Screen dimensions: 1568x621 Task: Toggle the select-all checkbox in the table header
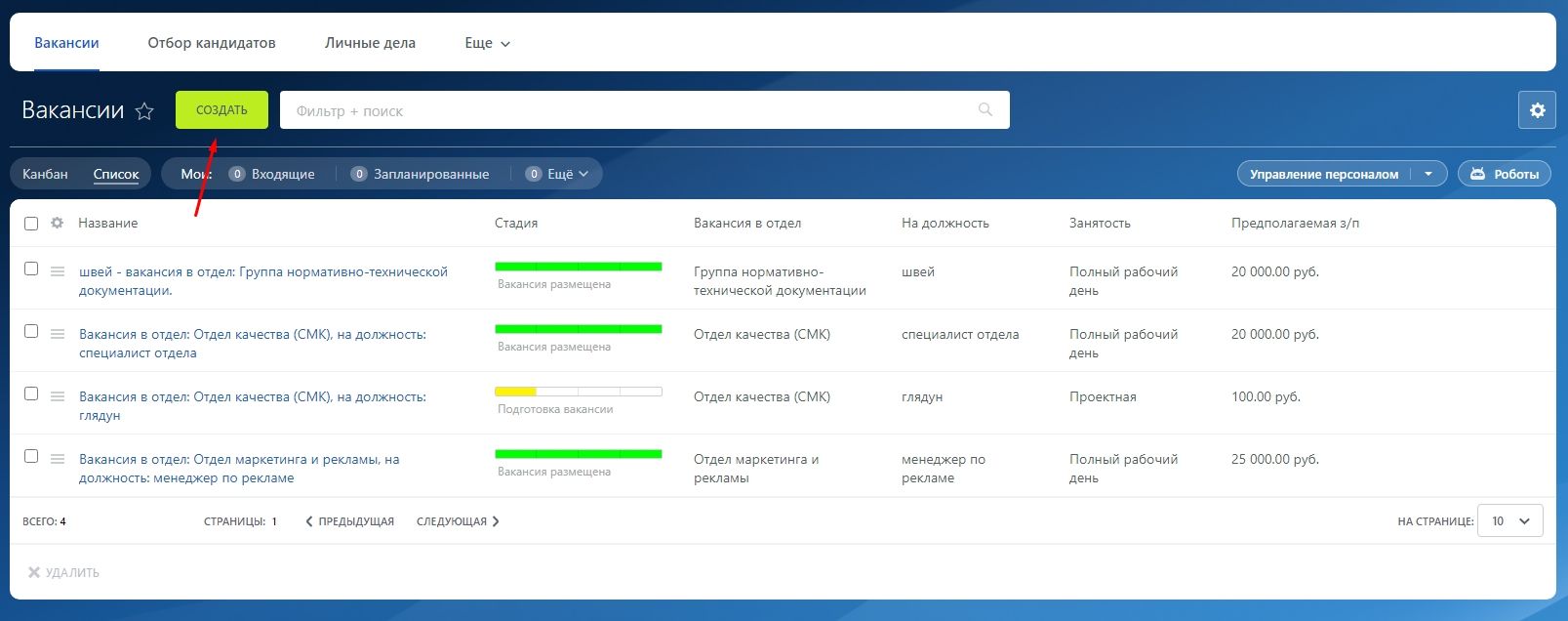[31, 224]
